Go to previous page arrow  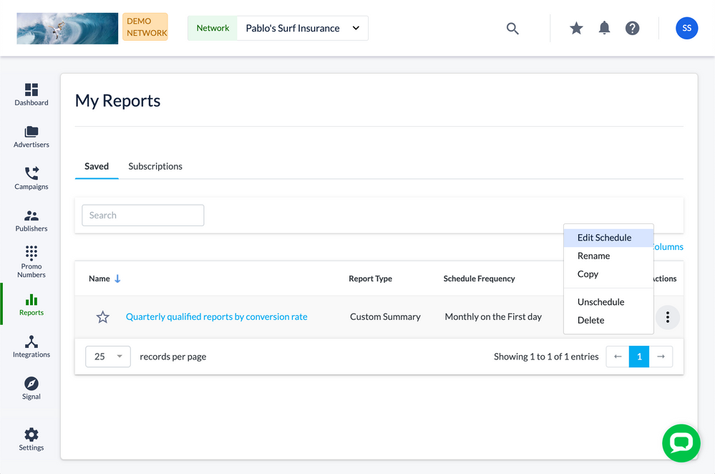(617, 357)
